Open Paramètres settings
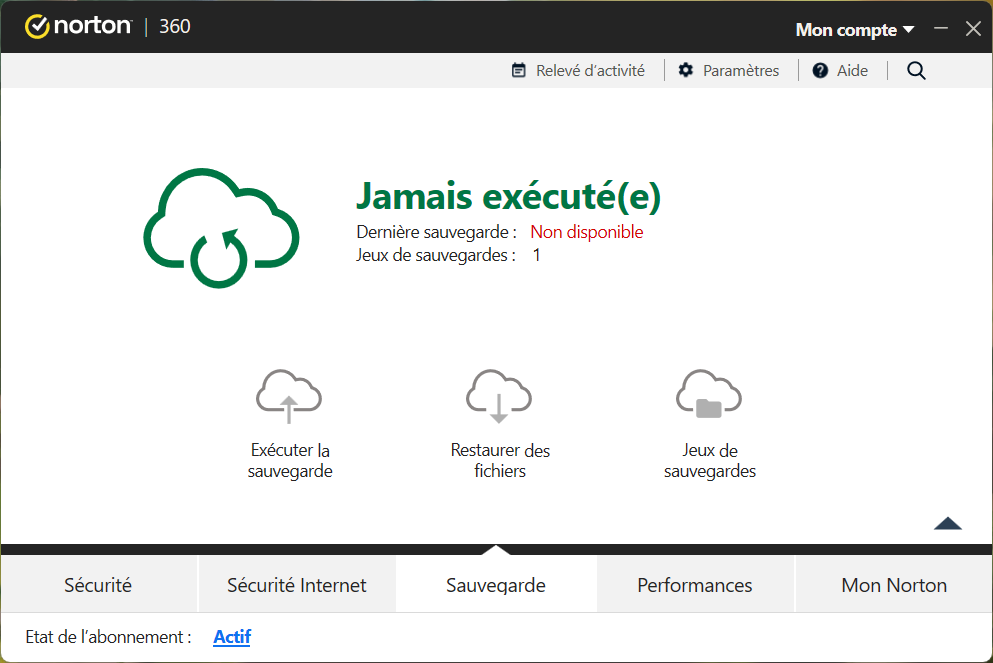 coord(741,70)
